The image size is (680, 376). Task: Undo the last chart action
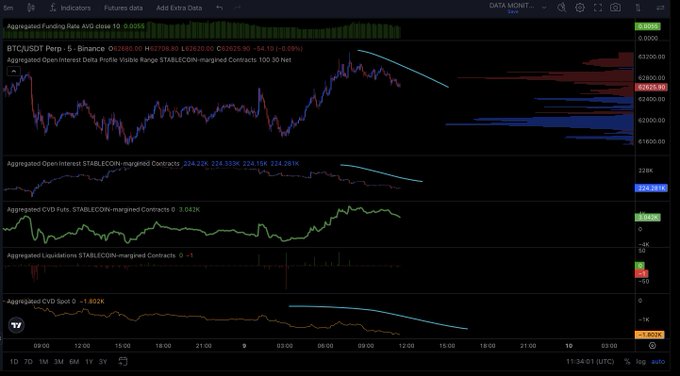[x=219, y=8]
